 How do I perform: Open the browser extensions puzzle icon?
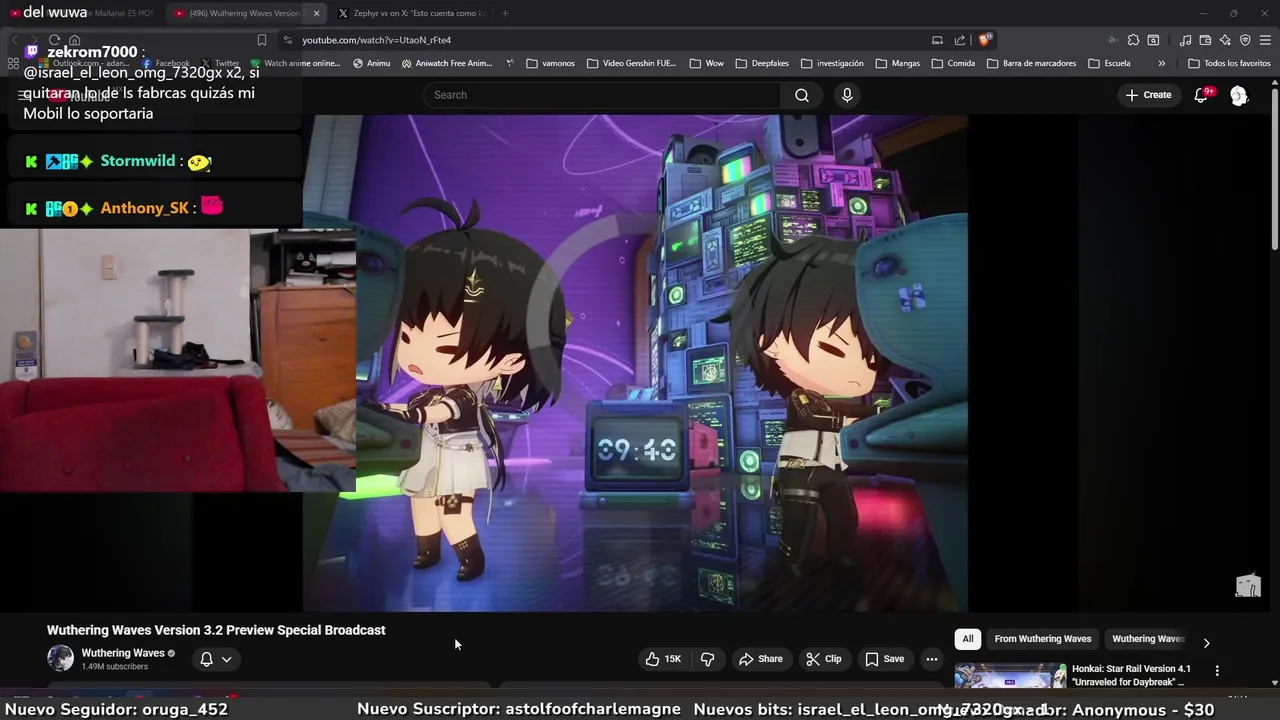pos(1133,40)
